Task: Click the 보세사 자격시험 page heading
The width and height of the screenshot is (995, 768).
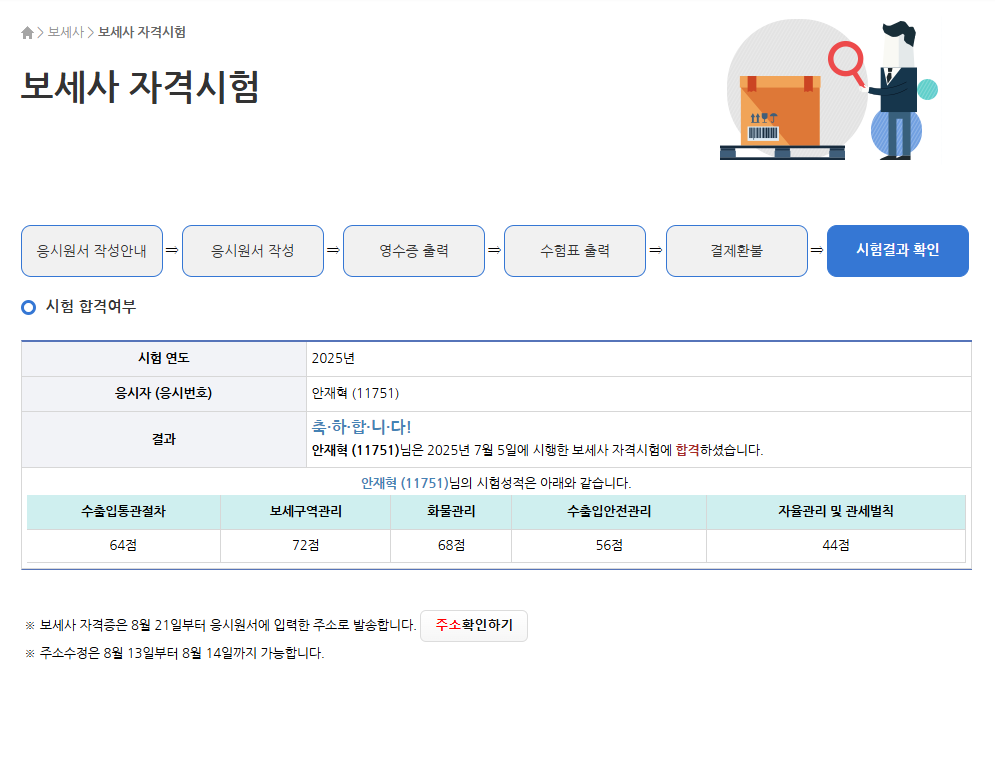Action: click(140, 87)
